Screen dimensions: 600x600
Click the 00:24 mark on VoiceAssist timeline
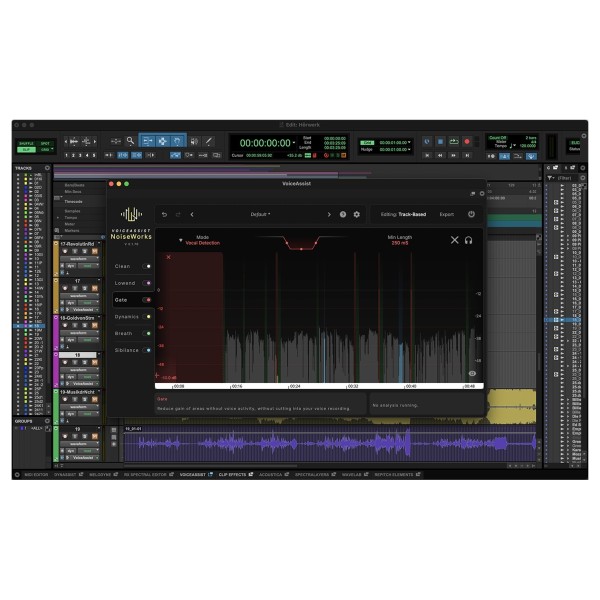294,386
